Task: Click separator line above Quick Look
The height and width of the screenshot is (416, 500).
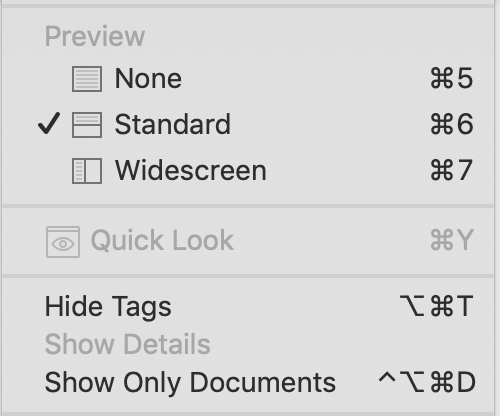Action: point(248,207)
